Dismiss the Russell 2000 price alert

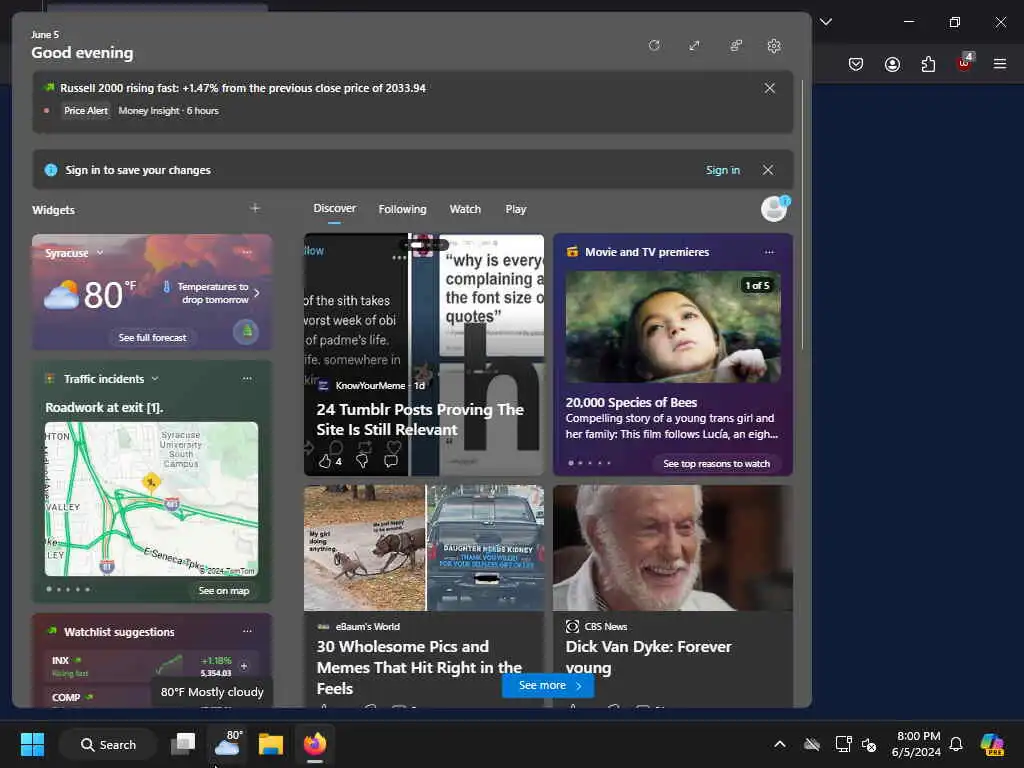point(769,88)
